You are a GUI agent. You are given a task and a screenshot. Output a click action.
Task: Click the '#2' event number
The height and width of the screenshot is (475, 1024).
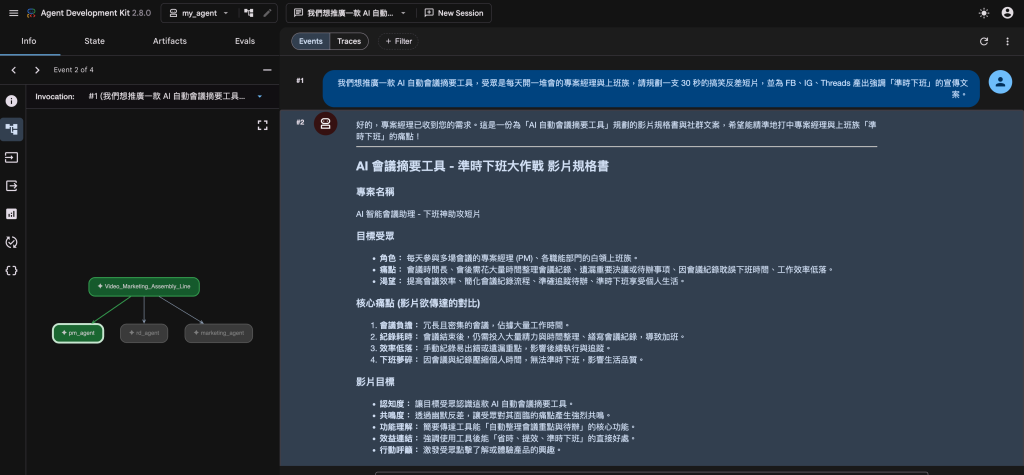pos(300,122)
